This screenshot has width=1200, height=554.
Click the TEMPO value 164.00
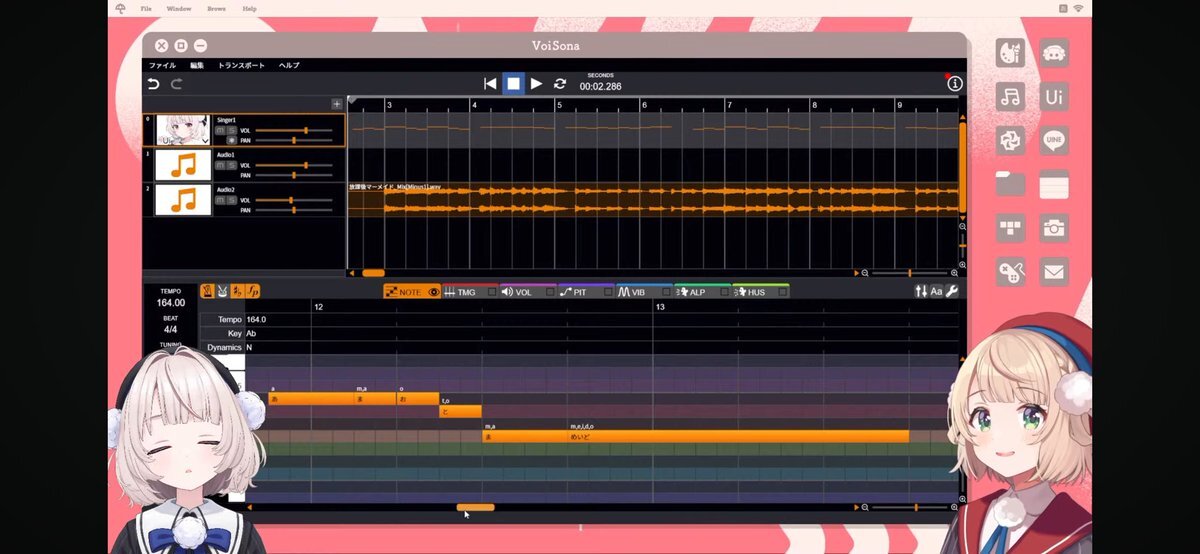click(x=171, y=303)
